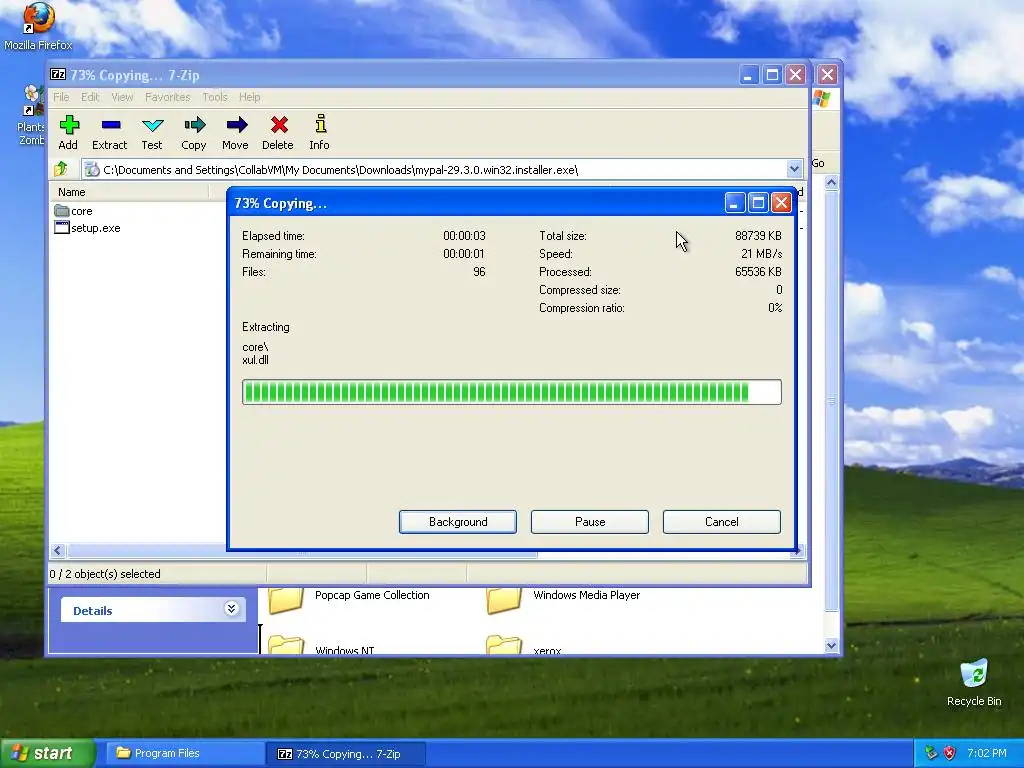Click the Details heading in Explorer sidebar
The image size is (1024, 768).
pos(93,611)
